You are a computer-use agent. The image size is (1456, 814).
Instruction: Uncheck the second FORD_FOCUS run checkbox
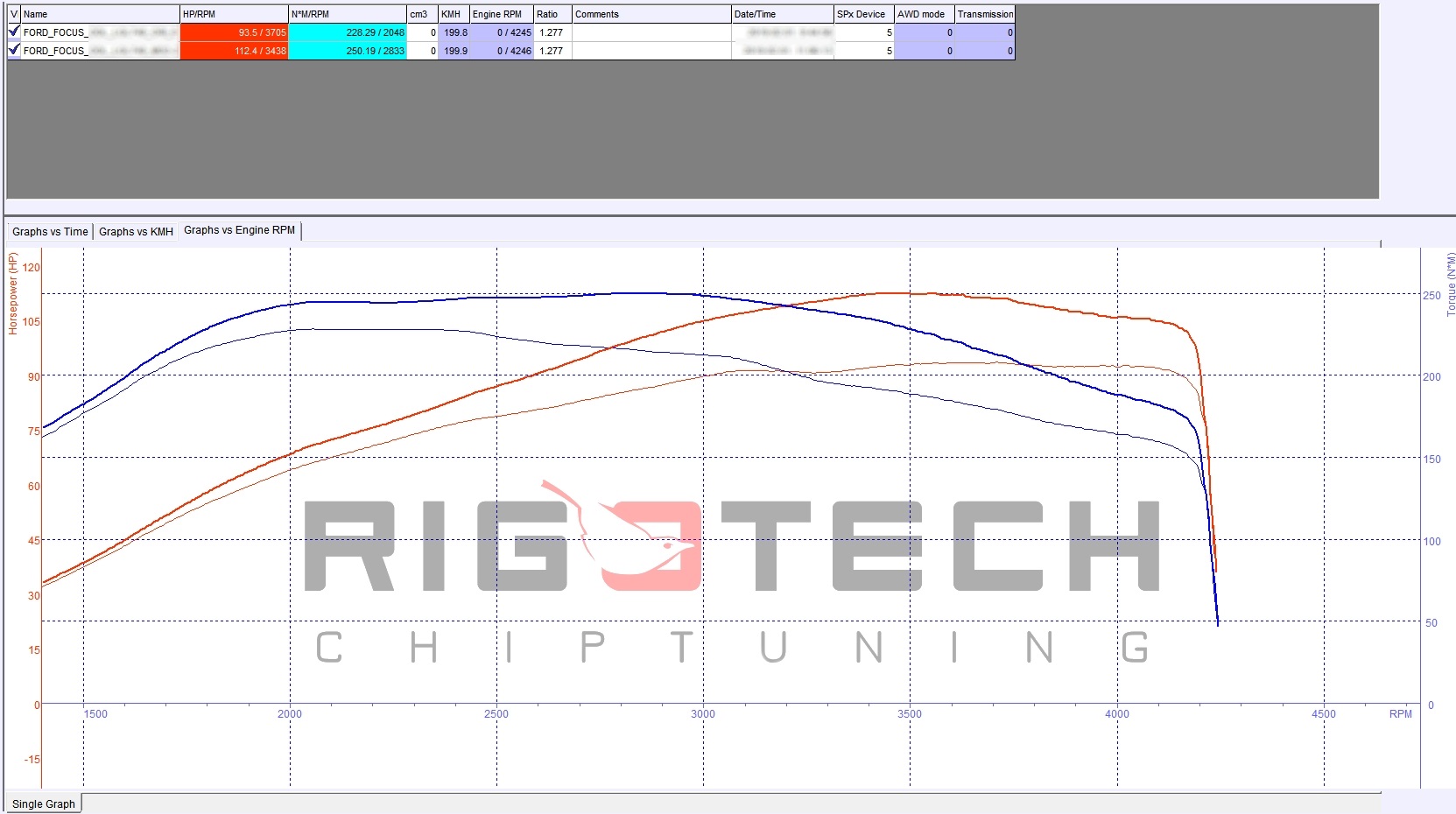coord(14,50)
